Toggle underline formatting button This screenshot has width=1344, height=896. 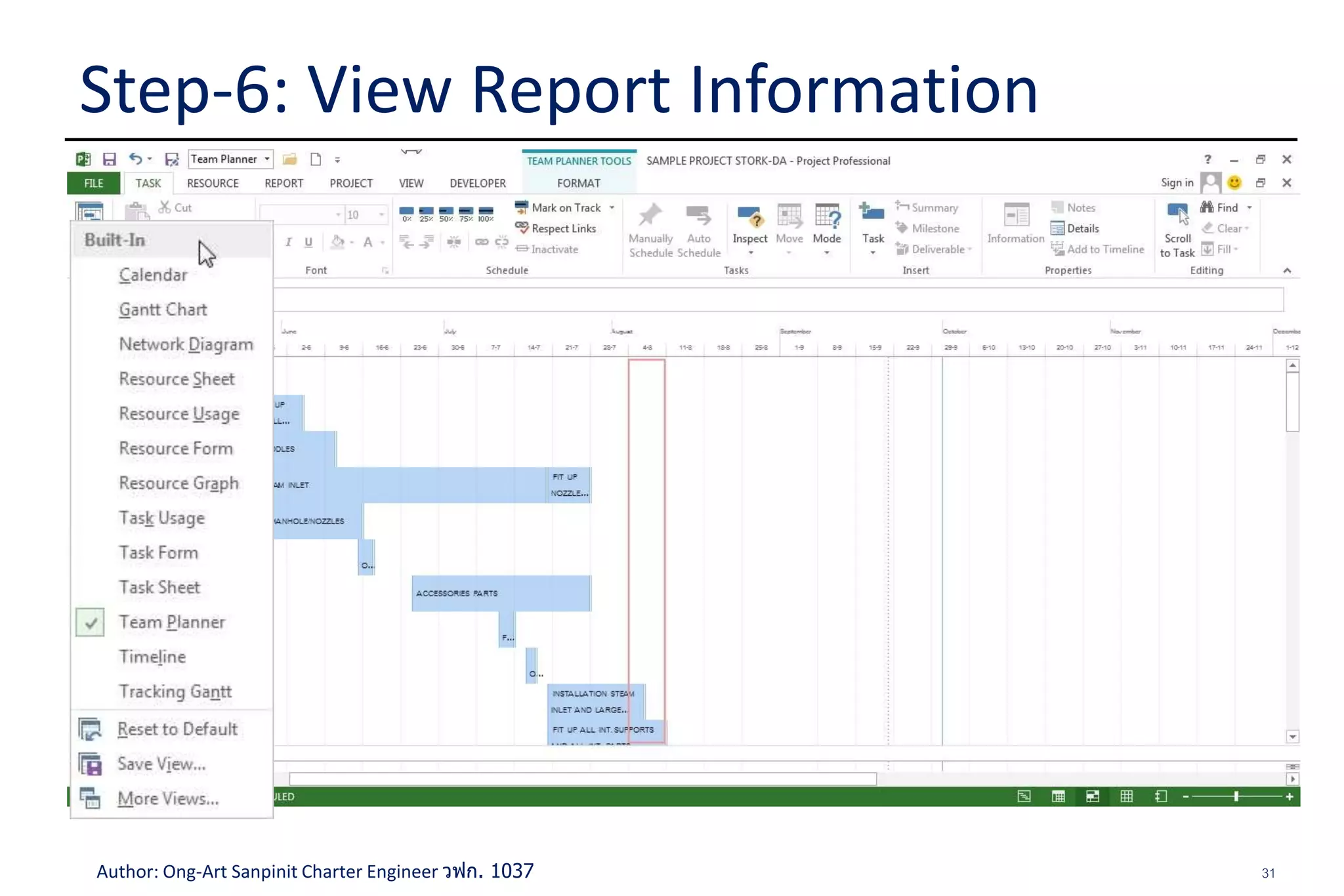click(308, 242)
